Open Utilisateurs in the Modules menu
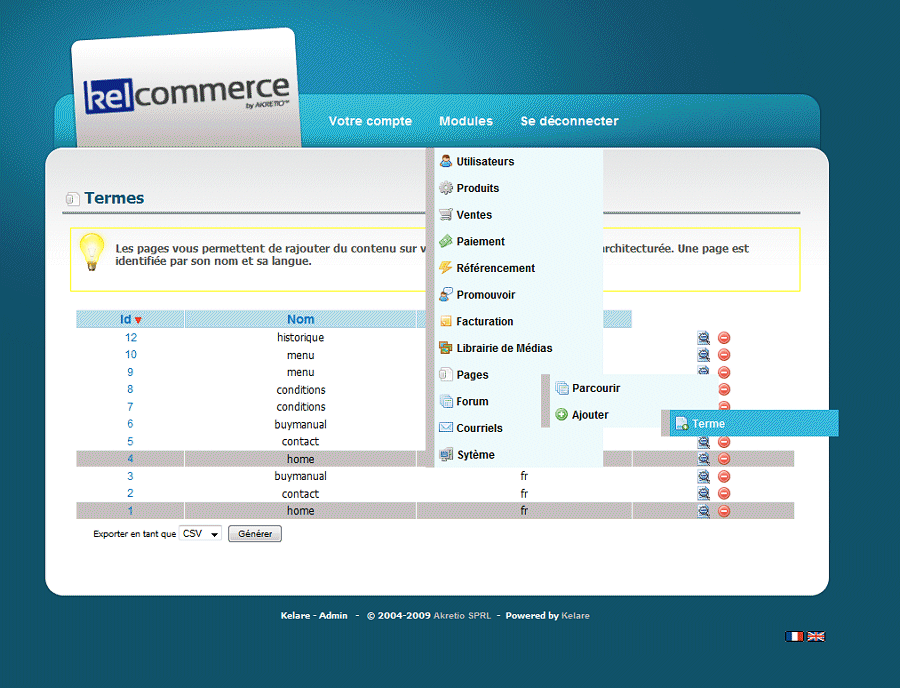The height and width of the screenshot is (688, 900). point(485,162)
